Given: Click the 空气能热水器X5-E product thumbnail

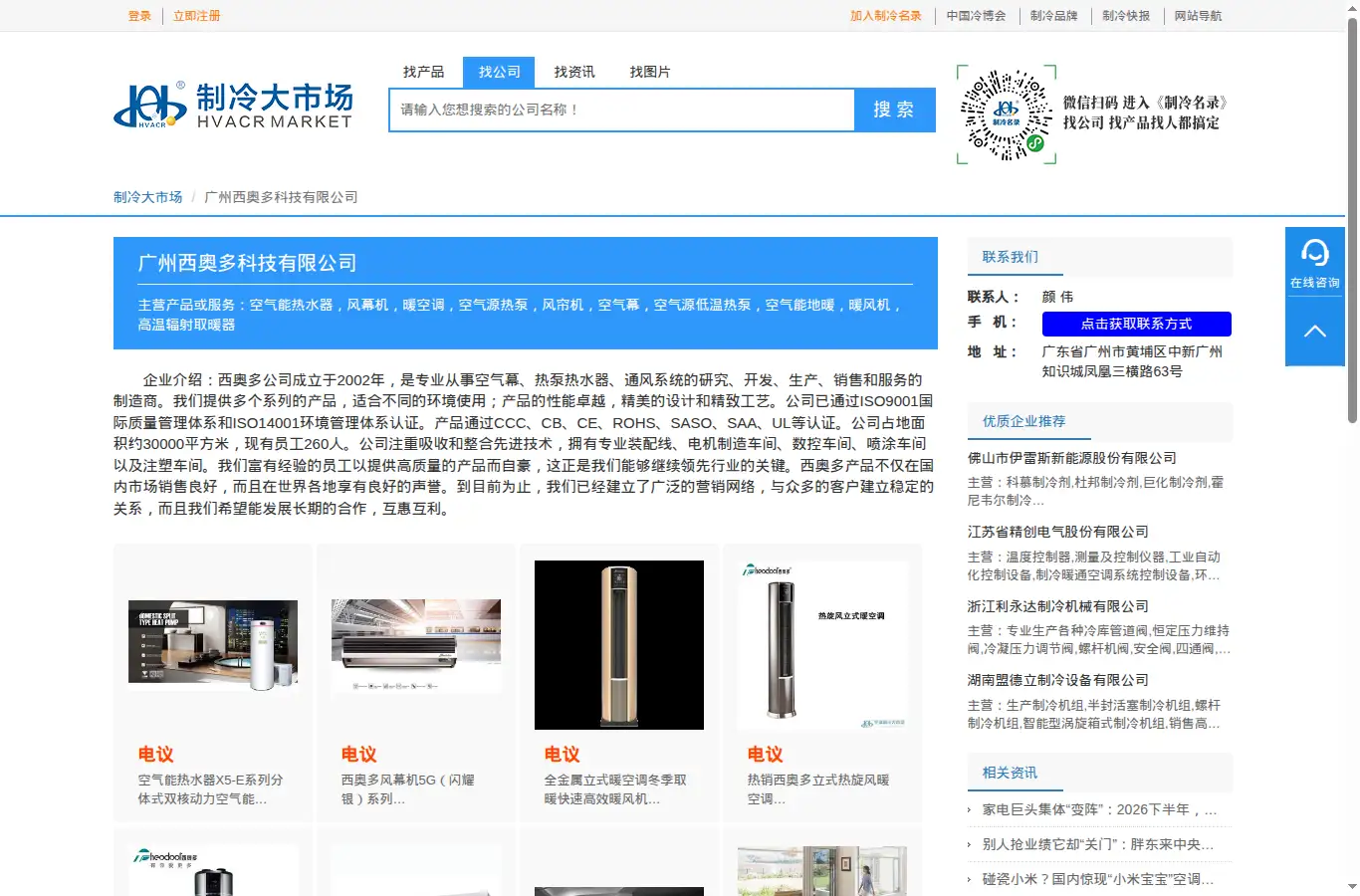Looking at the screenshot, I should pyautogui.click(x=213, y=645).
